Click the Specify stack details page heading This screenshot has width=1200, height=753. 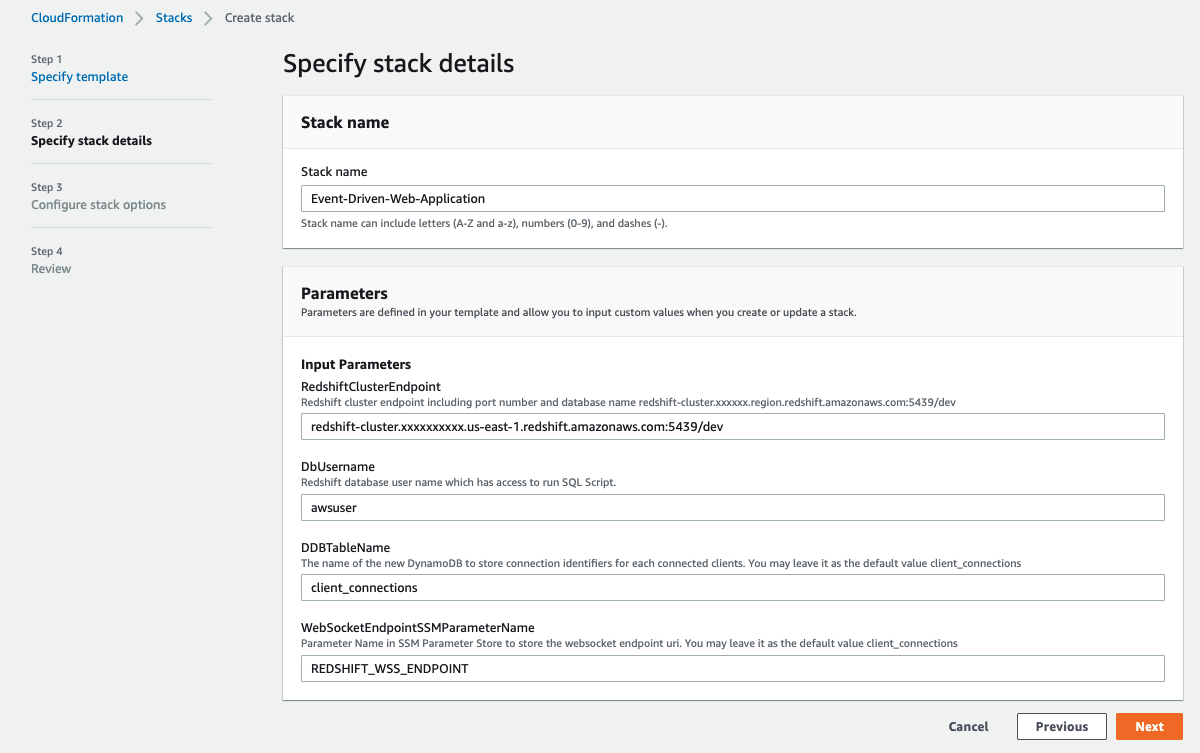pos(398,64)
